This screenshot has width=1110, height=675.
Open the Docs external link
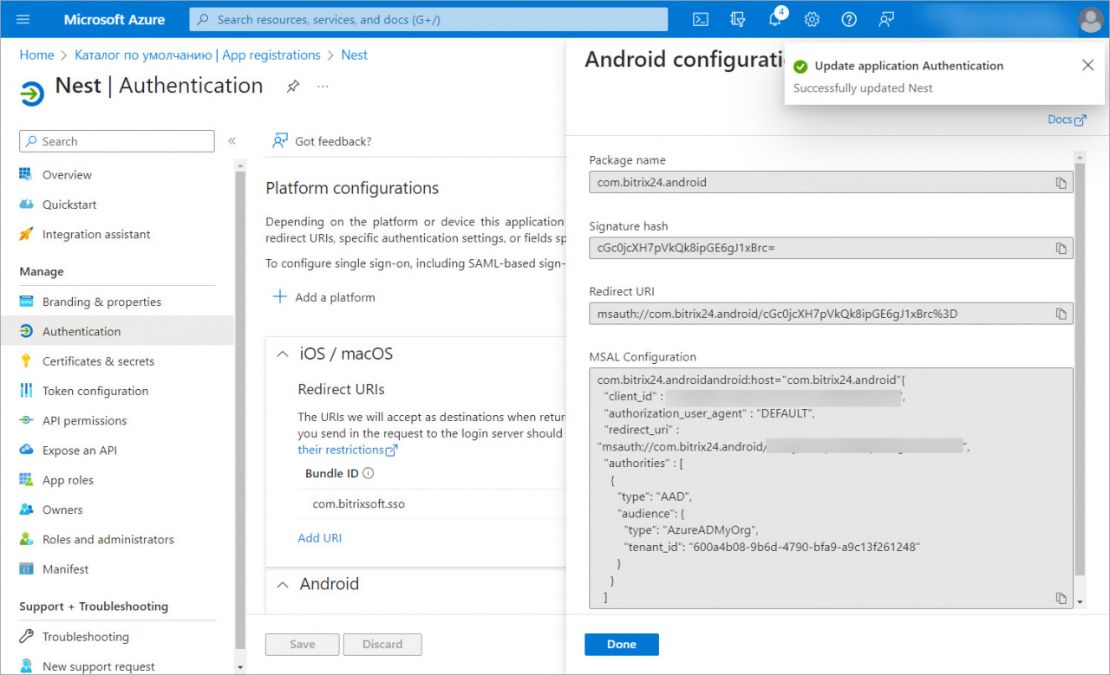pos(1066,120)
